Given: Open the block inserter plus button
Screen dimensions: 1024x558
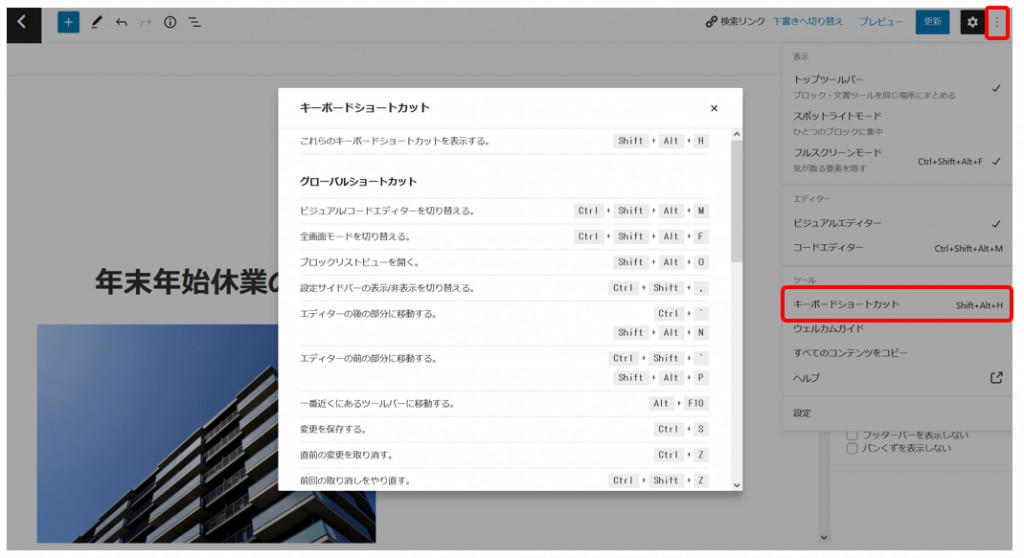Looking at the screenshot, I should [68, 22].
